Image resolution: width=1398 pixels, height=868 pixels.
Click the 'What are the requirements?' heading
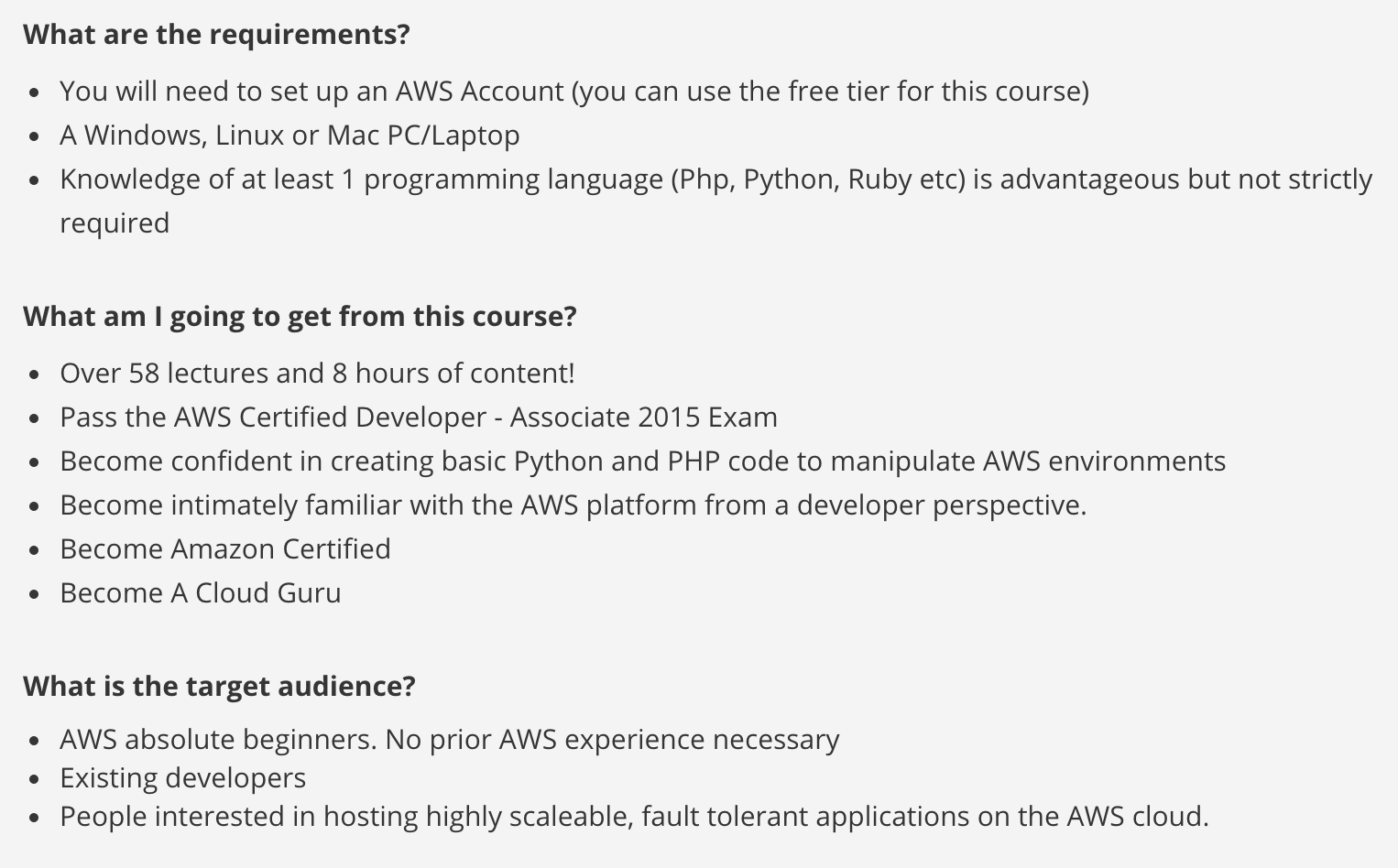pyautogui.click(x=216, y=34)
